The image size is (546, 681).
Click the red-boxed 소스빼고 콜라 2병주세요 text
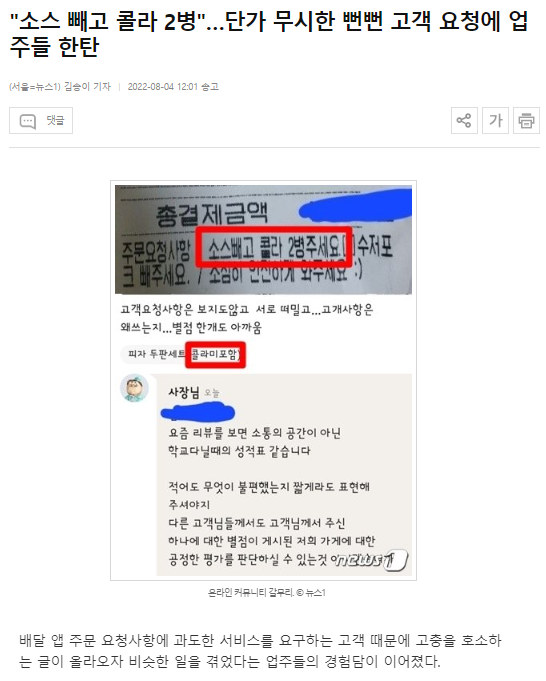[x=274, y=247]
